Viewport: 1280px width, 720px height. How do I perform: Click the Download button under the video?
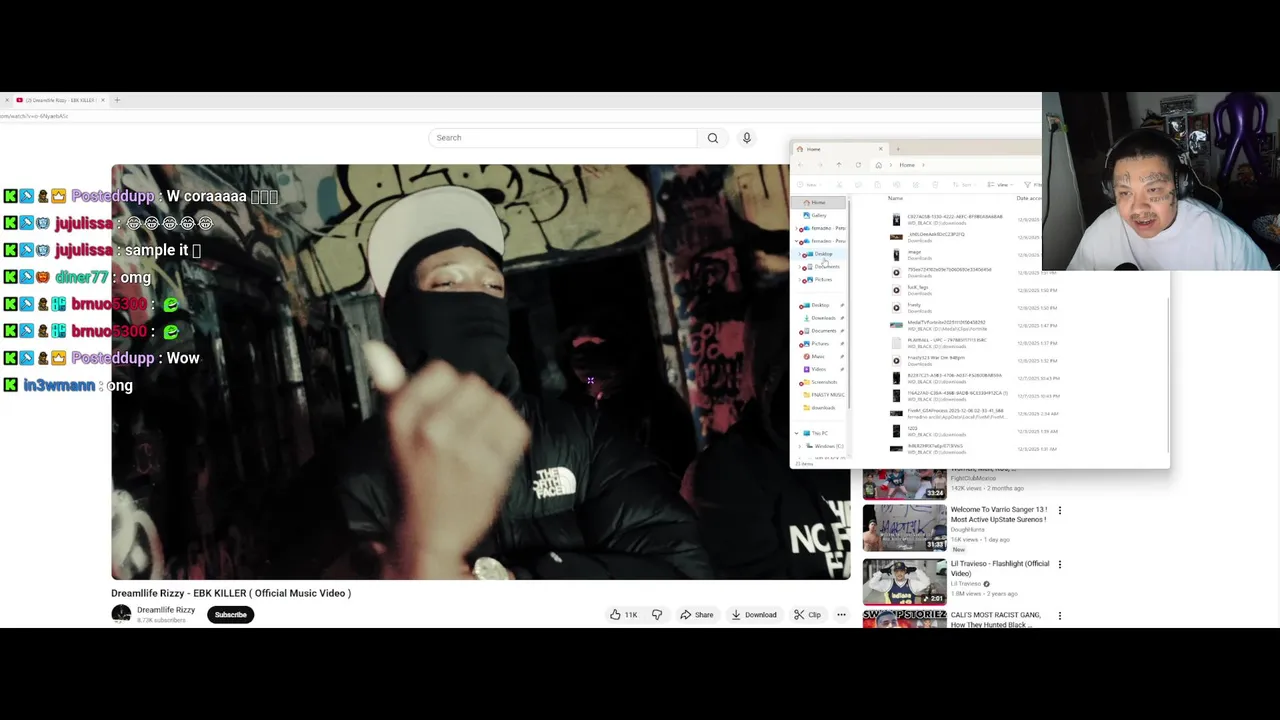(x=754, y=615)
